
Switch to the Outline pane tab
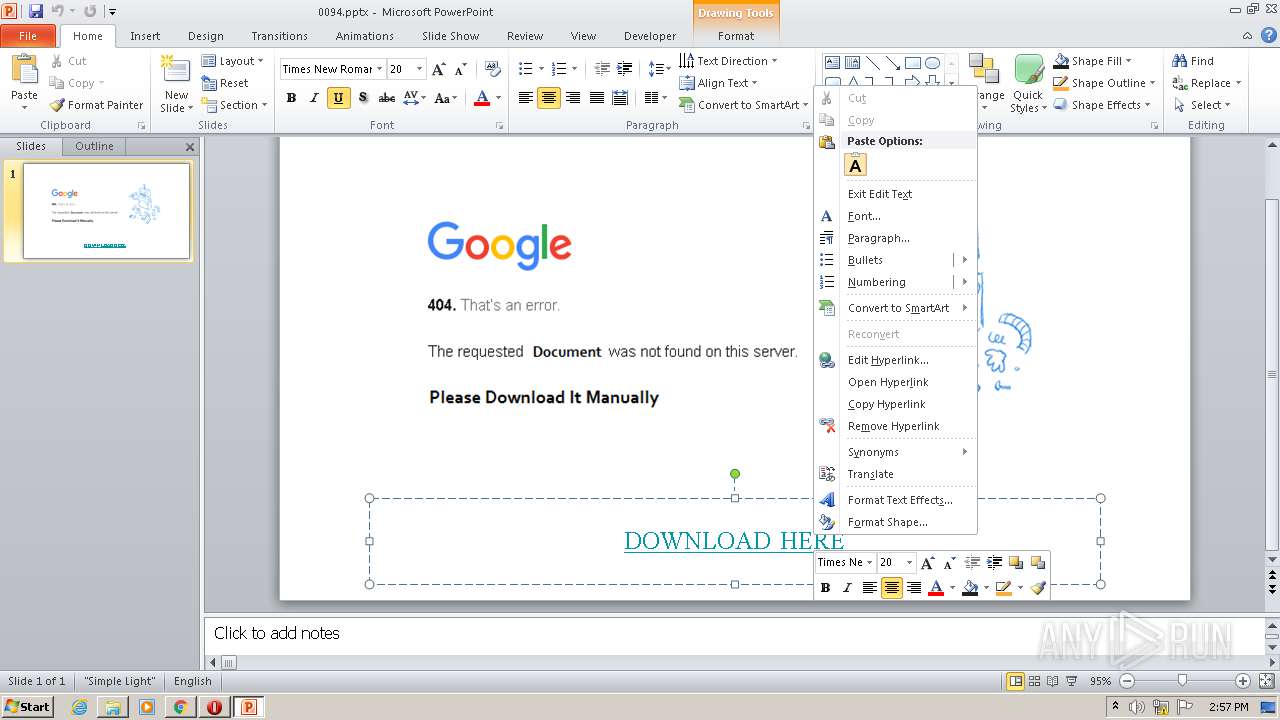(x=94, y=146)
